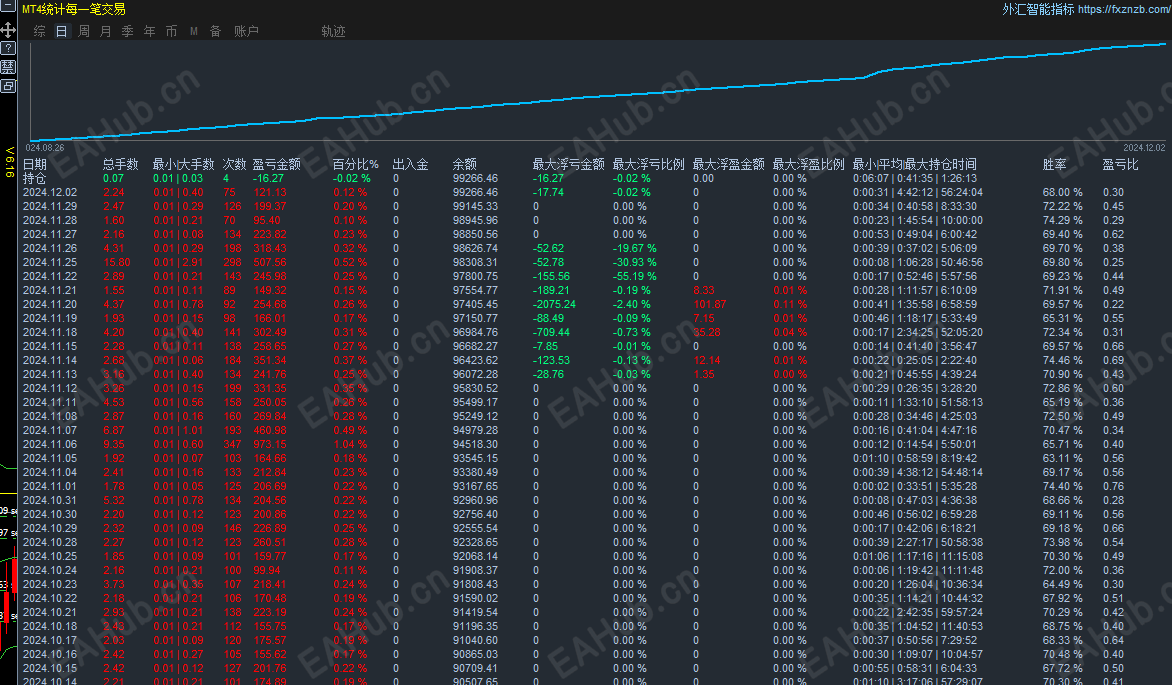Open the https://fxznzb.com link
1172x685 pixels.
[1125, 9]
